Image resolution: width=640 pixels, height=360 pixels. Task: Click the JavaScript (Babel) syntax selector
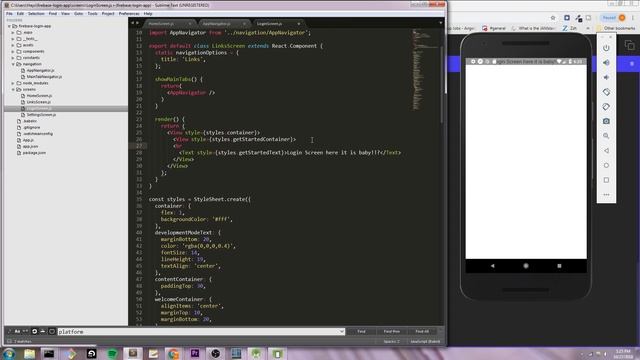pos(425,342)
